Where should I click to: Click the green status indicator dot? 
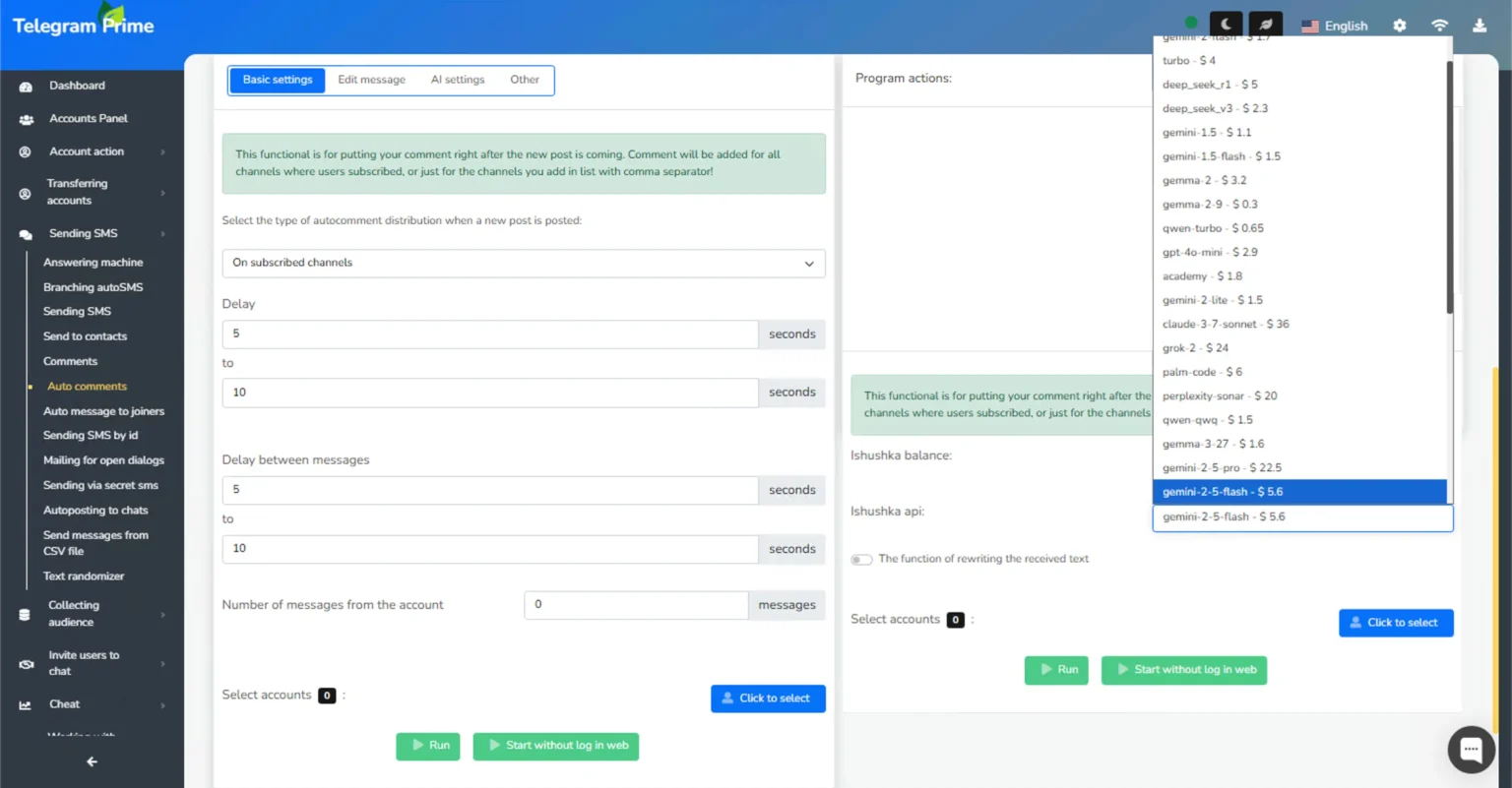[x=1190, y=21]
